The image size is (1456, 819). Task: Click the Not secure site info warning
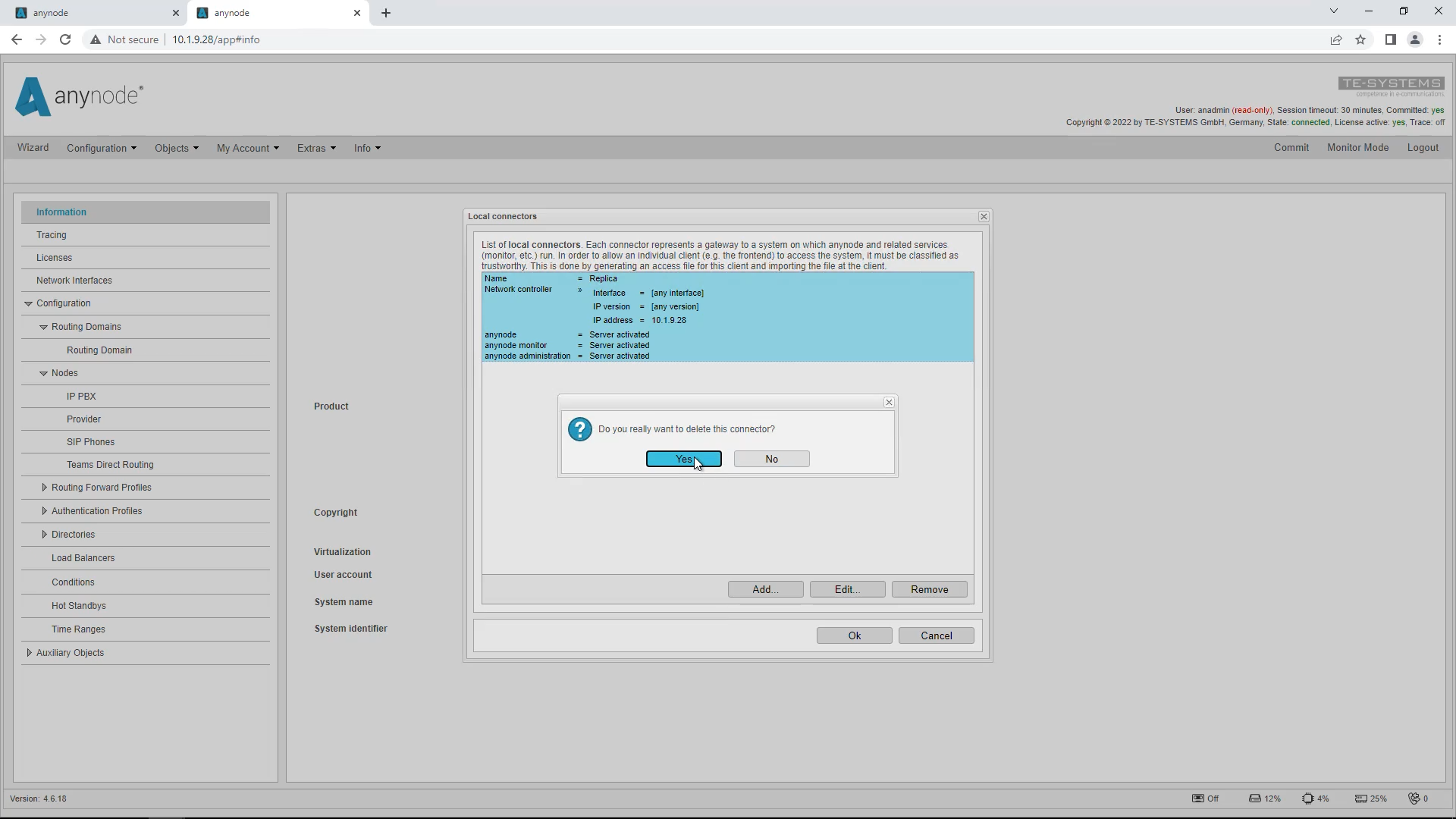[x=124, y=39]
